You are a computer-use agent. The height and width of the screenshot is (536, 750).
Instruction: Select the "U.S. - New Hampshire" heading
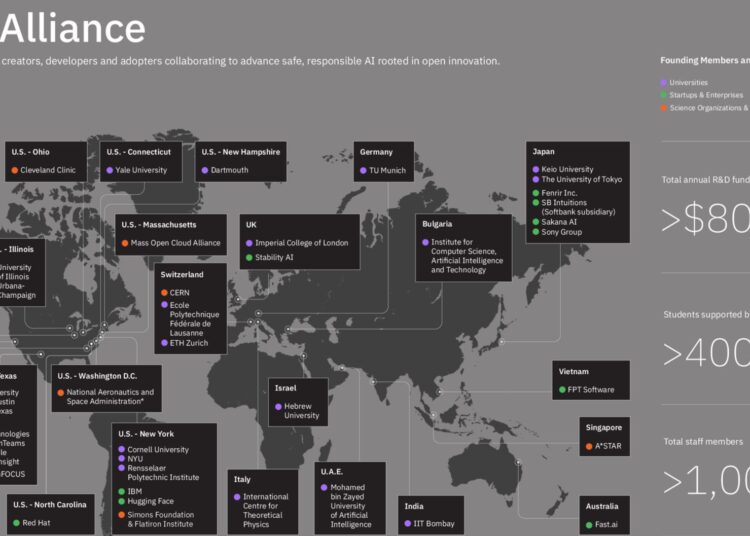(241, 152)
